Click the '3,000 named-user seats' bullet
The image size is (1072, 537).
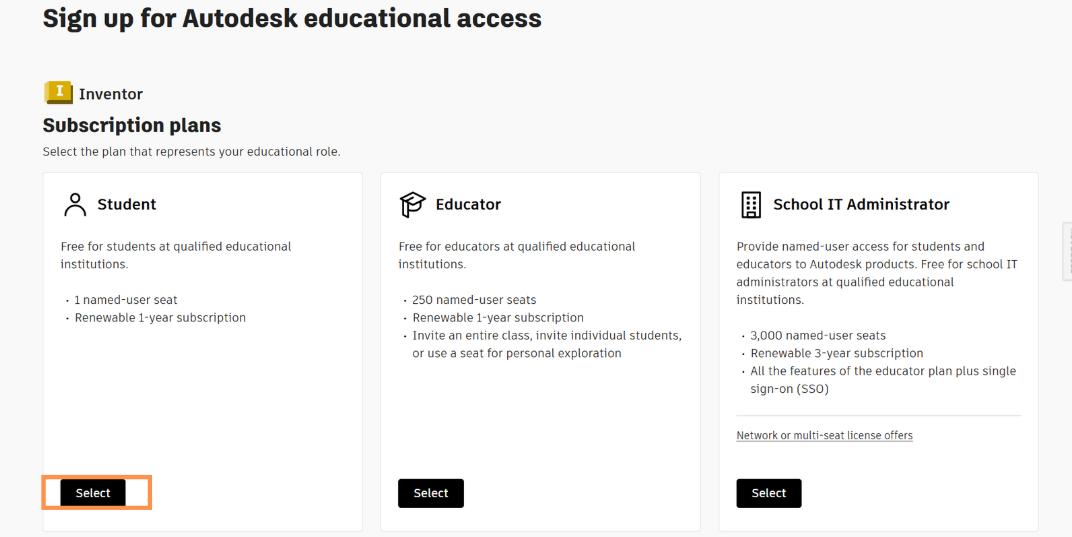[x=818, y=336]
